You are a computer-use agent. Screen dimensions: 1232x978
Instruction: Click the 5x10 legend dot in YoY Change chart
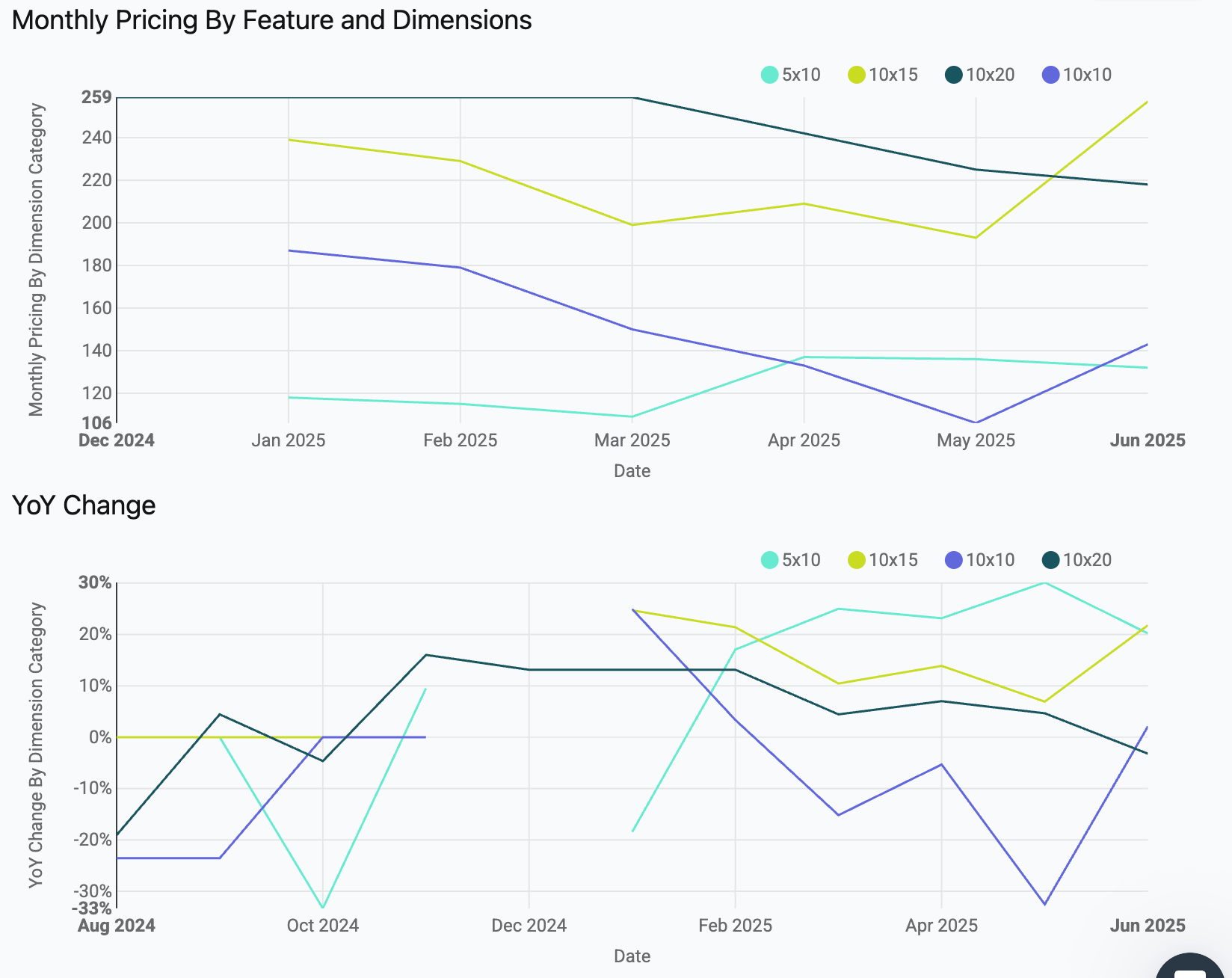[769, 560]
